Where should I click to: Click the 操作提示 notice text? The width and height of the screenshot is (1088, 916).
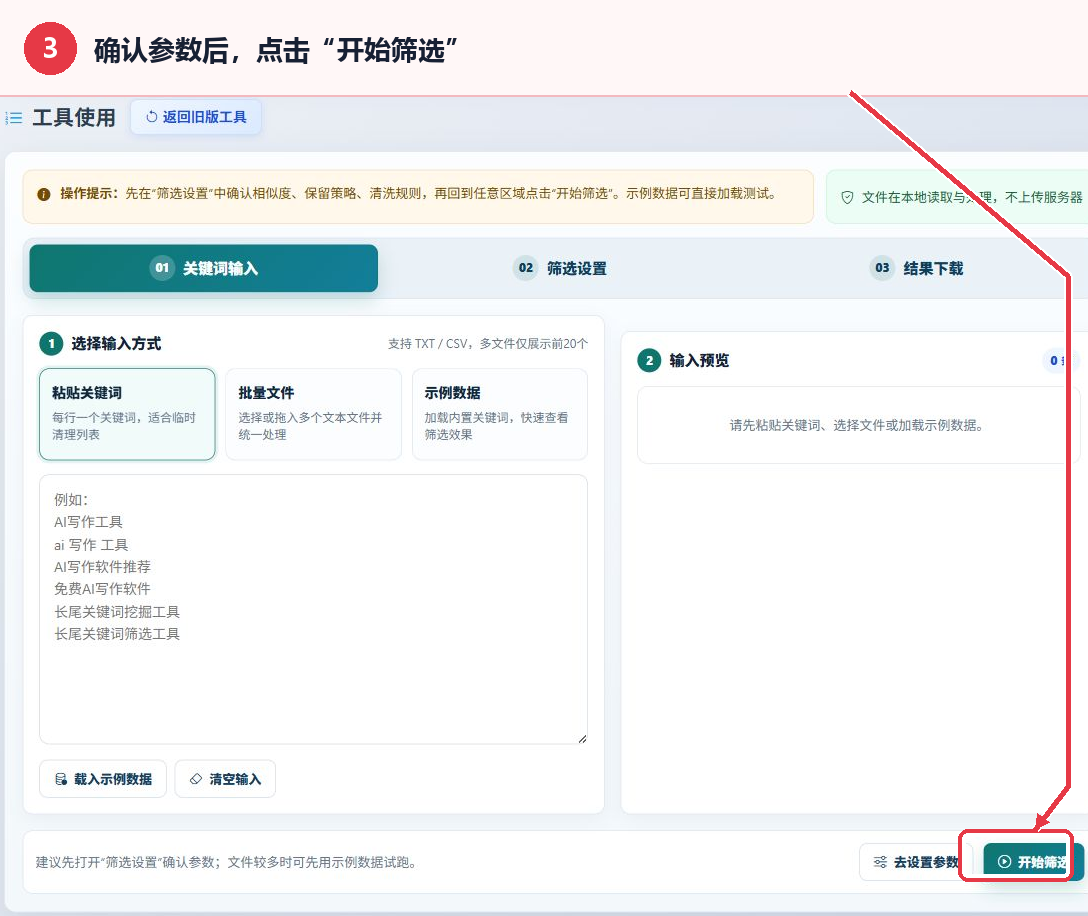coord(418,194)
